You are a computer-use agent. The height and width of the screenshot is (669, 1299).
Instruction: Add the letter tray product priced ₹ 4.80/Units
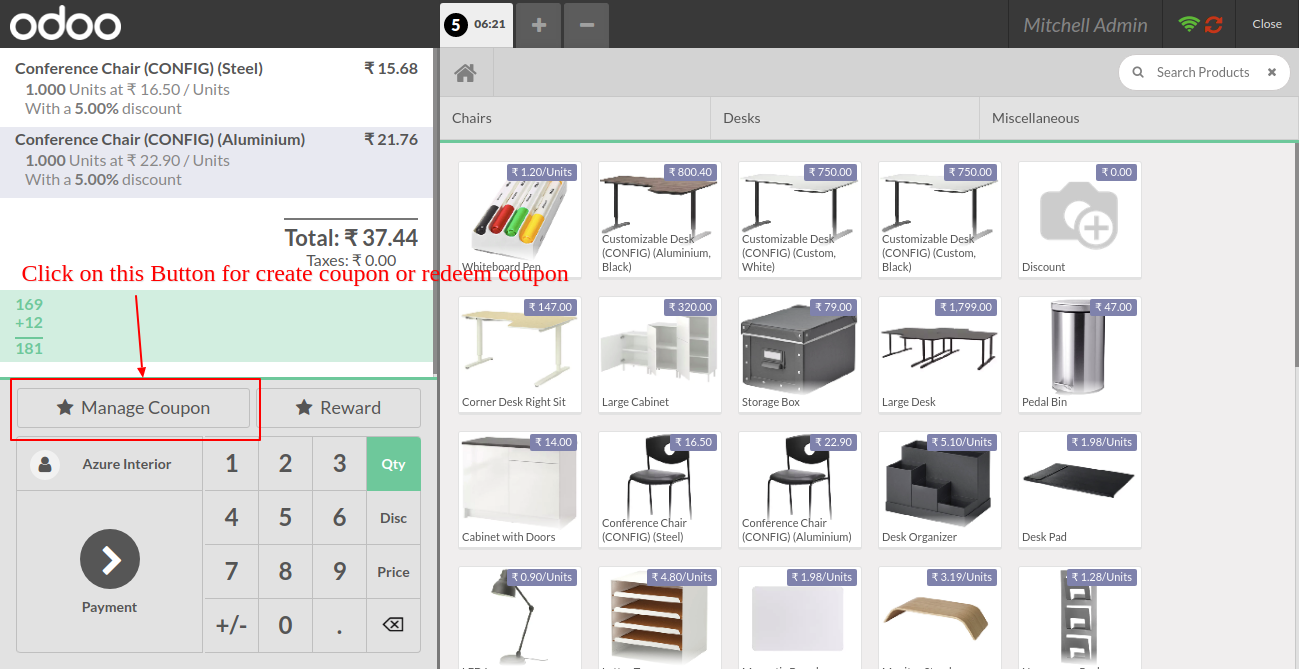click(660, 618)
